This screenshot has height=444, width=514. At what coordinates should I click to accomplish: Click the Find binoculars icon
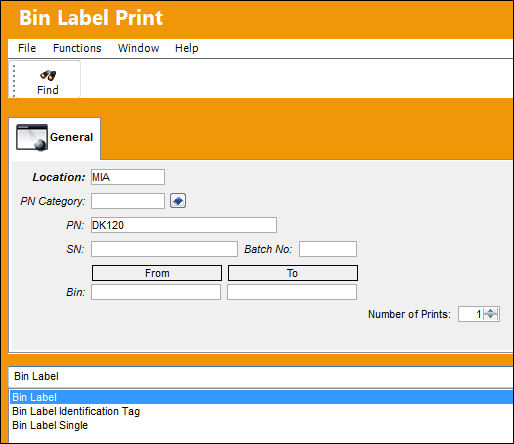point(48,76)
